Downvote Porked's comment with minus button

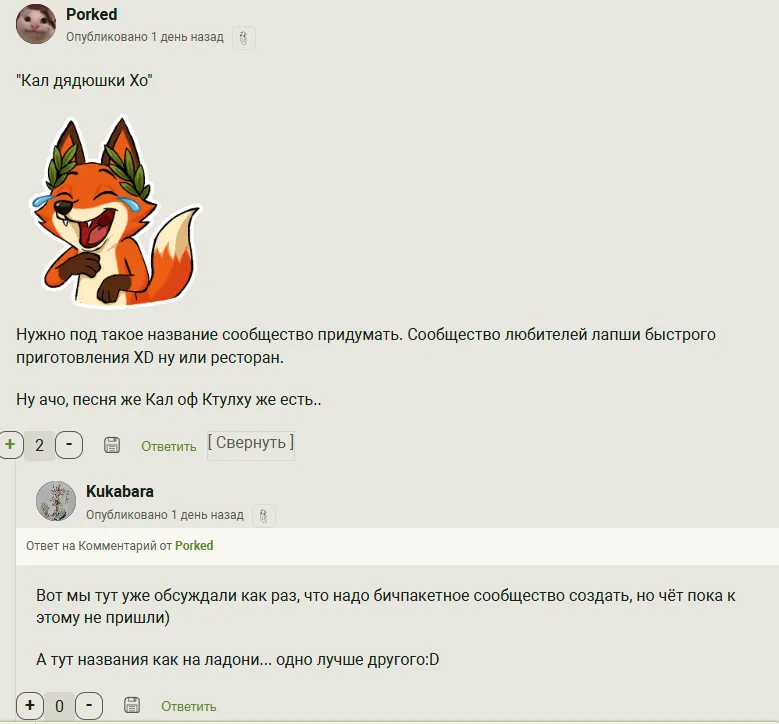tap(69, 445)
